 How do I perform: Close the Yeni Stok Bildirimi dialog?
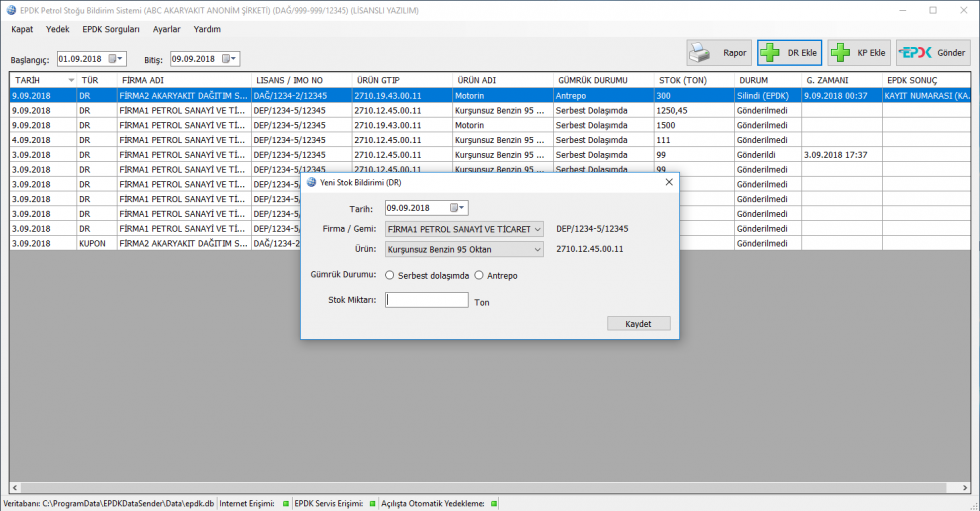click(668, 182)
